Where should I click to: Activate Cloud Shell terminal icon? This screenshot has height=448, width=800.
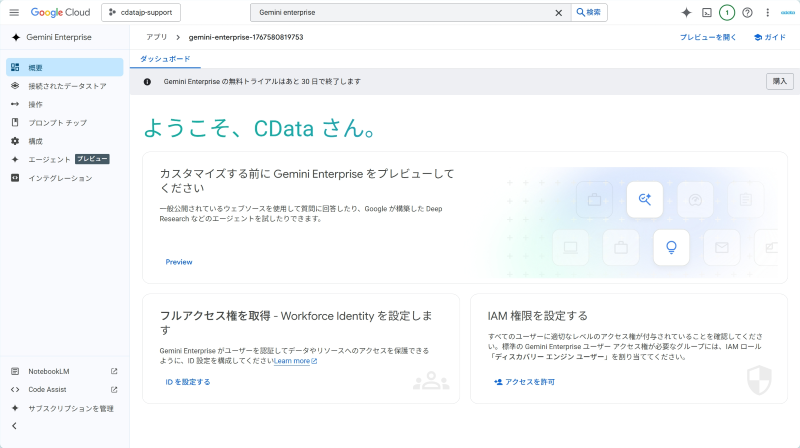(707, 13)
